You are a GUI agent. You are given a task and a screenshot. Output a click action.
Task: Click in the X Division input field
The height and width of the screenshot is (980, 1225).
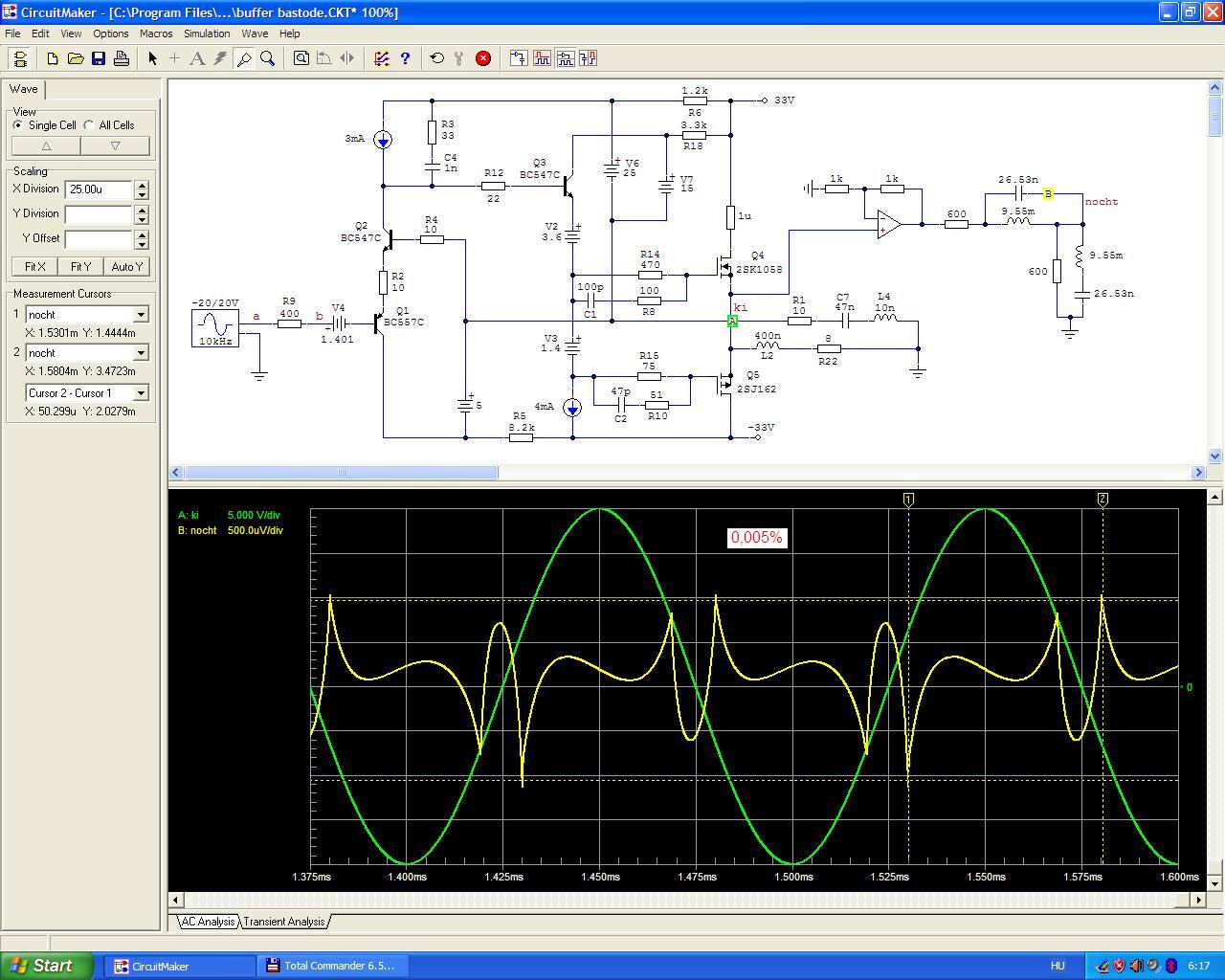[99, 189]
